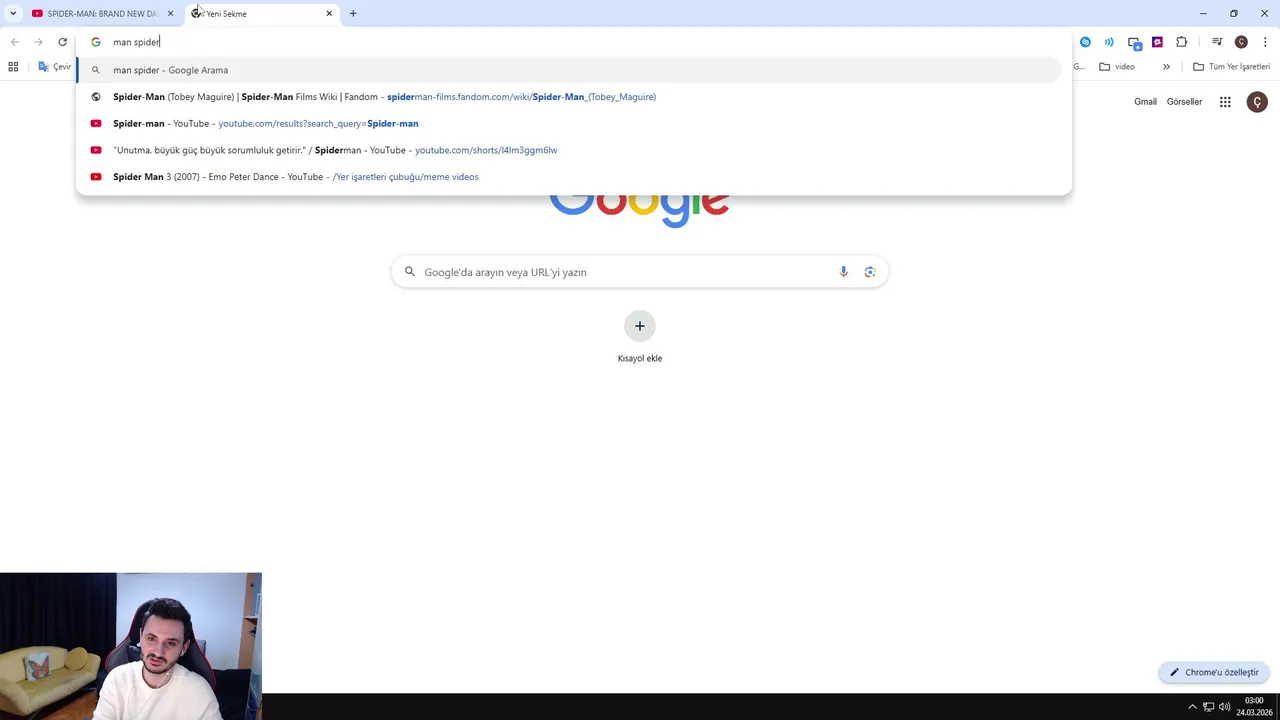Open the Chrome profile avatar in toolbar
The height and width of the screenshot is (720, 1280).
coord(1241,42)
